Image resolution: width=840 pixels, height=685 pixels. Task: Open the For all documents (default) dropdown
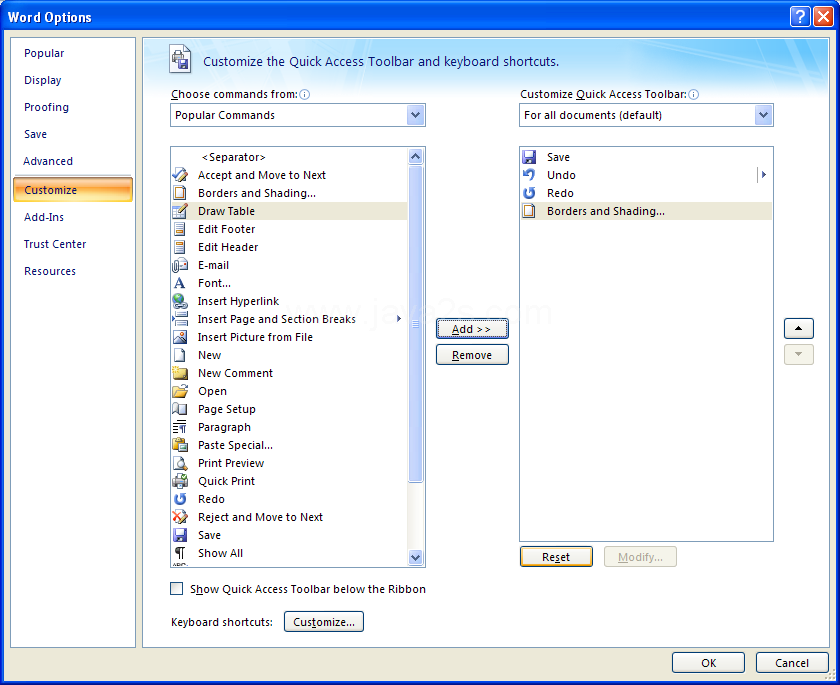(x=763, y=115)
